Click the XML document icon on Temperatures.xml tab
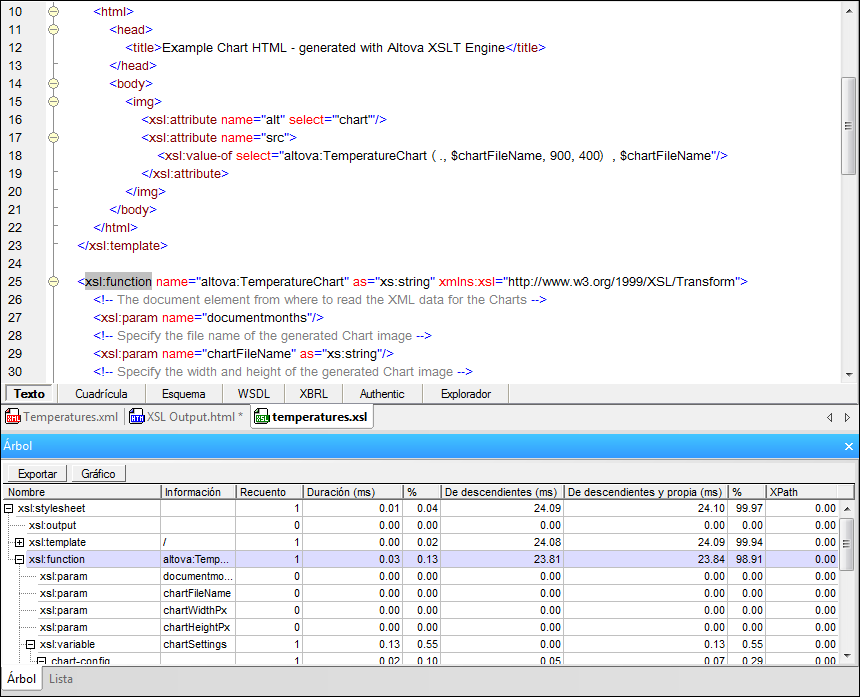 (13, 417)
